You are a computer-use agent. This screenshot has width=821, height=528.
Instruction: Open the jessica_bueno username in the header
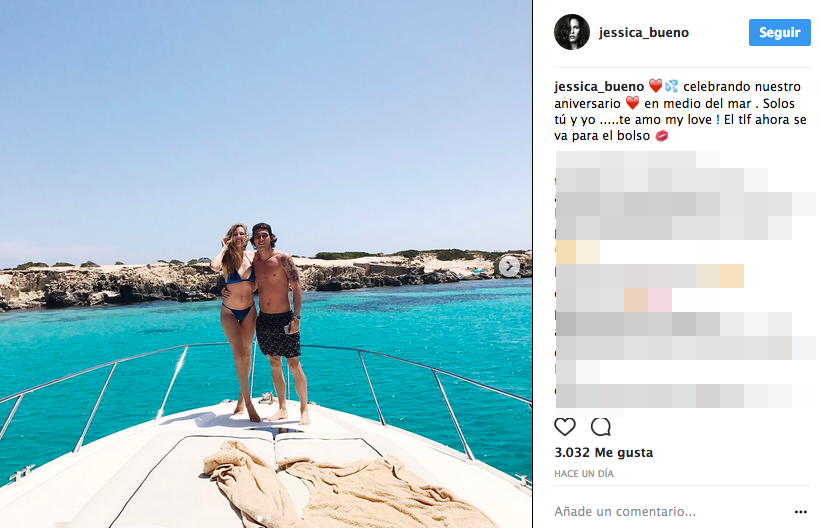point(644,32)
